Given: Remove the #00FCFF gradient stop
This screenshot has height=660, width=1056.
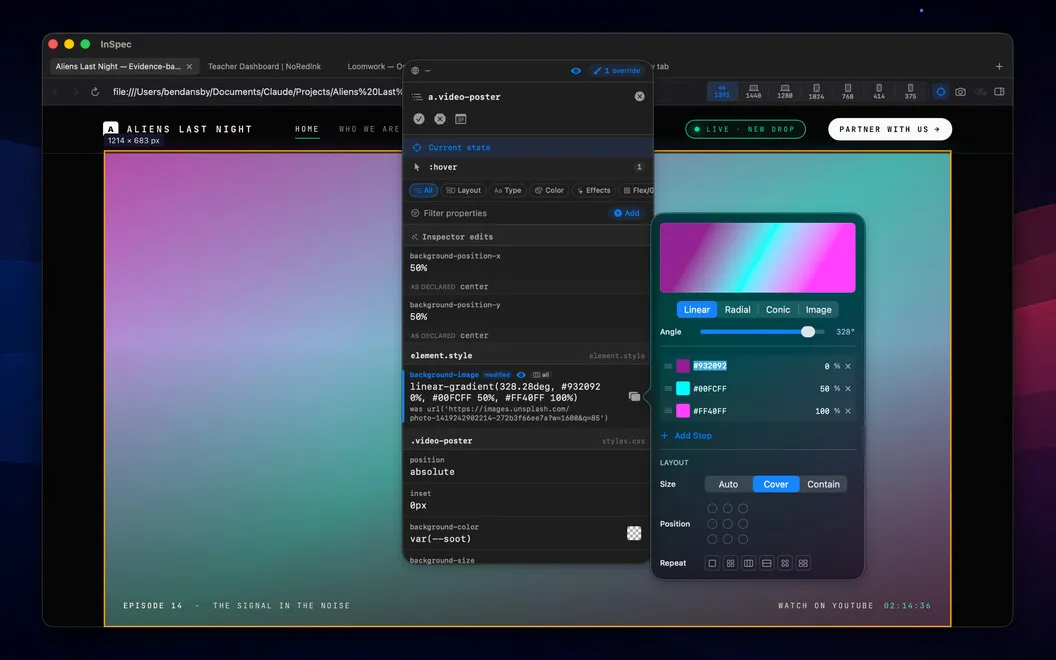Looking at the screenshot, I should [848, 389].
